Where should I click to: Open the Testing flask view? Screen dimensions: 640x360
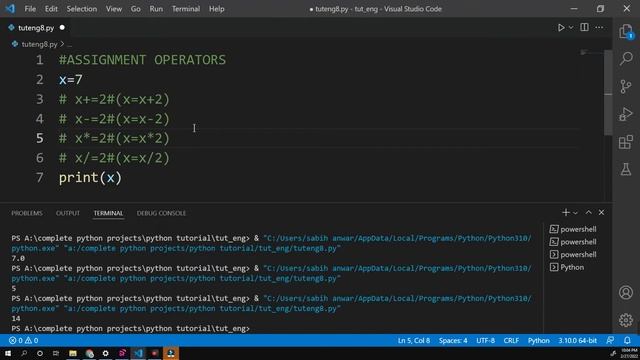[x=626, y=169]
